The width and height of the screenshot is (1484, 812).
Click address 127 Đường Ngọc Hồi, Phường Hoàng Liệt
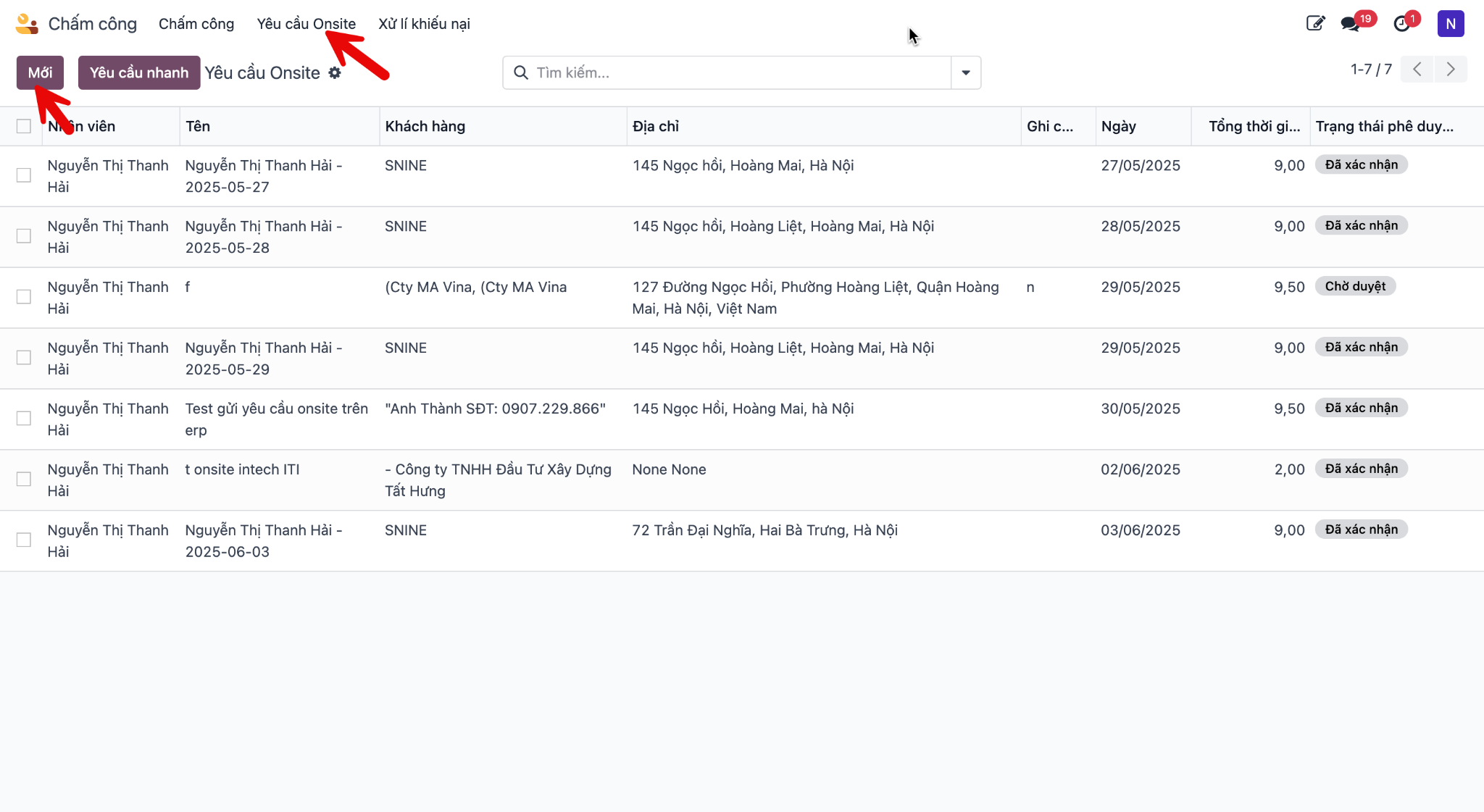(x=815, y=298)
